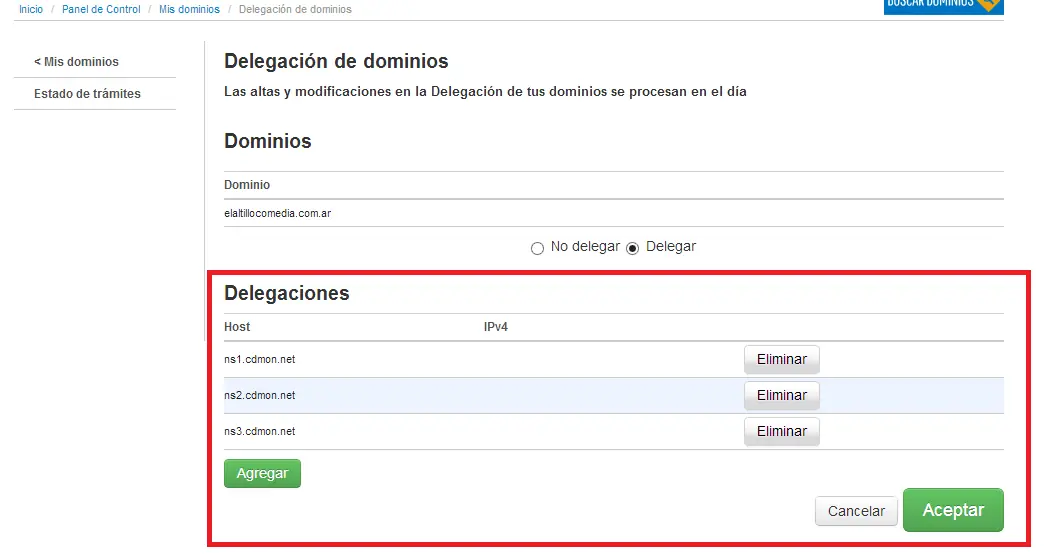
Task: Select the 'Delegar' radio button
Action: coord(632,248)
